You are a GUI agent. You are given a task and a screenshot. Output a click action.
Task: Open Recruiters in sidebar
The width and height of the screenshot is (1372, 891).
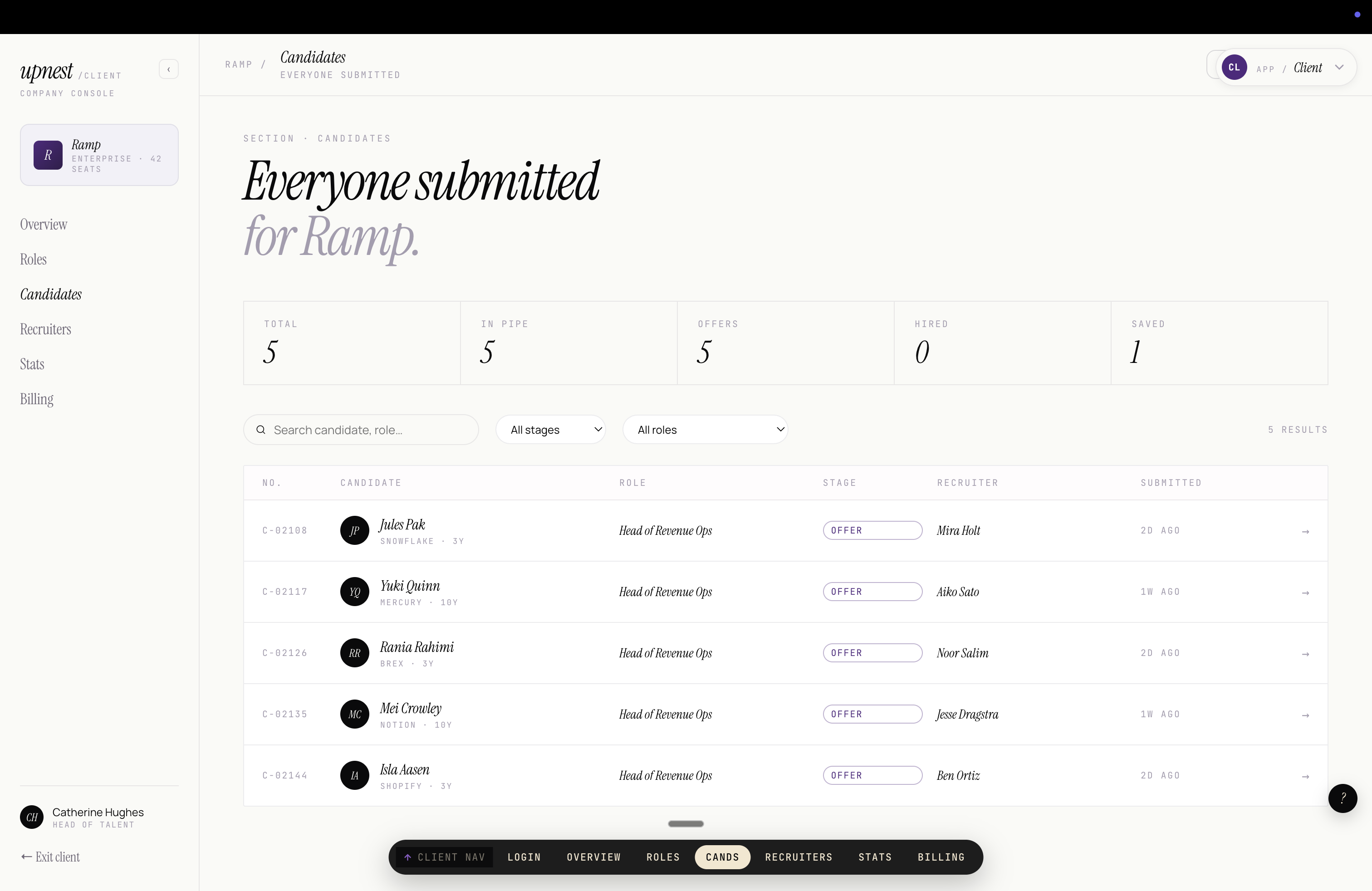[45, 330]
